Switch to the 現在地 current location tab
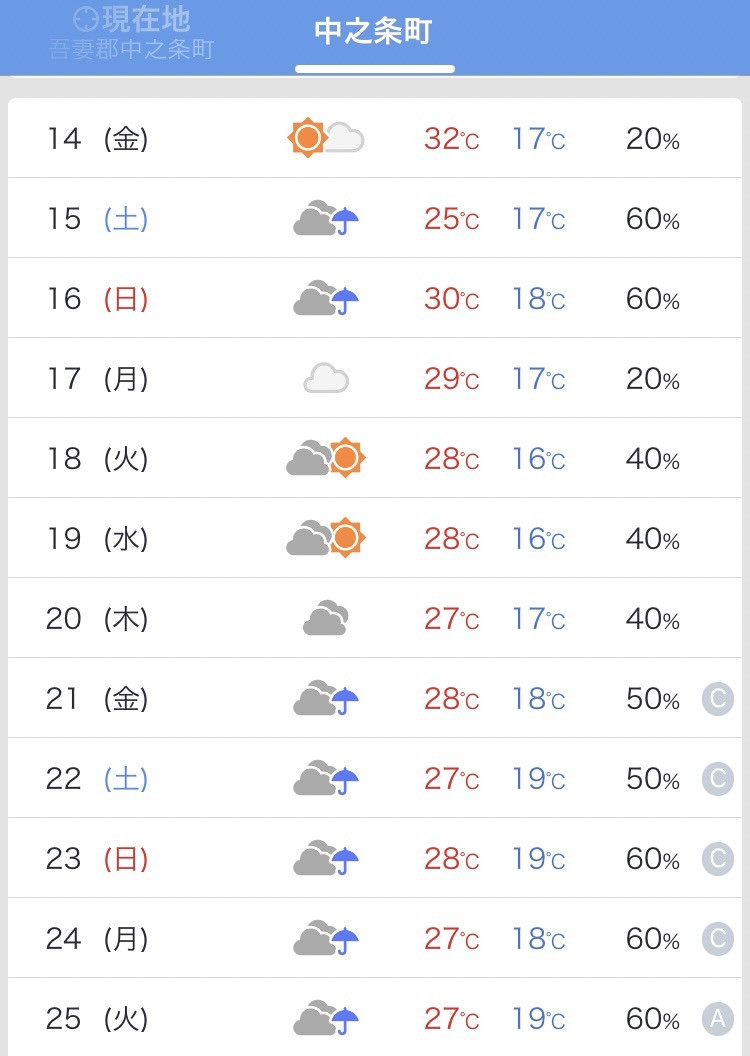750x1056 pixels. click(131, 34)
